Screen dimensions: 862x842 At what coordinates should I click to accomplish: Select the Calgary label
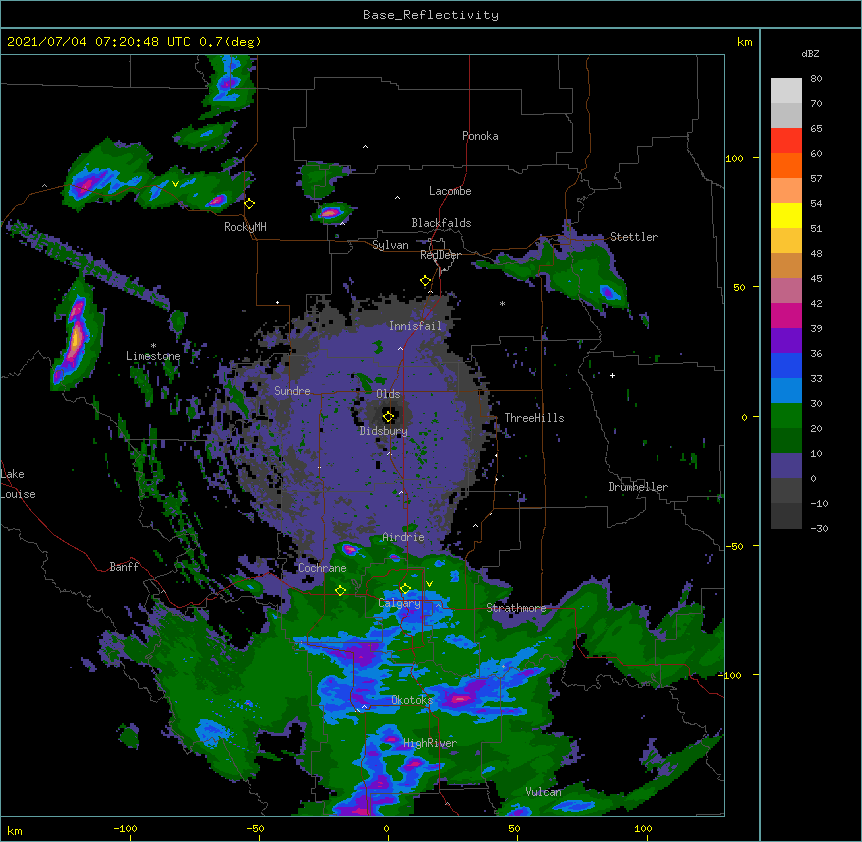coord(399,603)
